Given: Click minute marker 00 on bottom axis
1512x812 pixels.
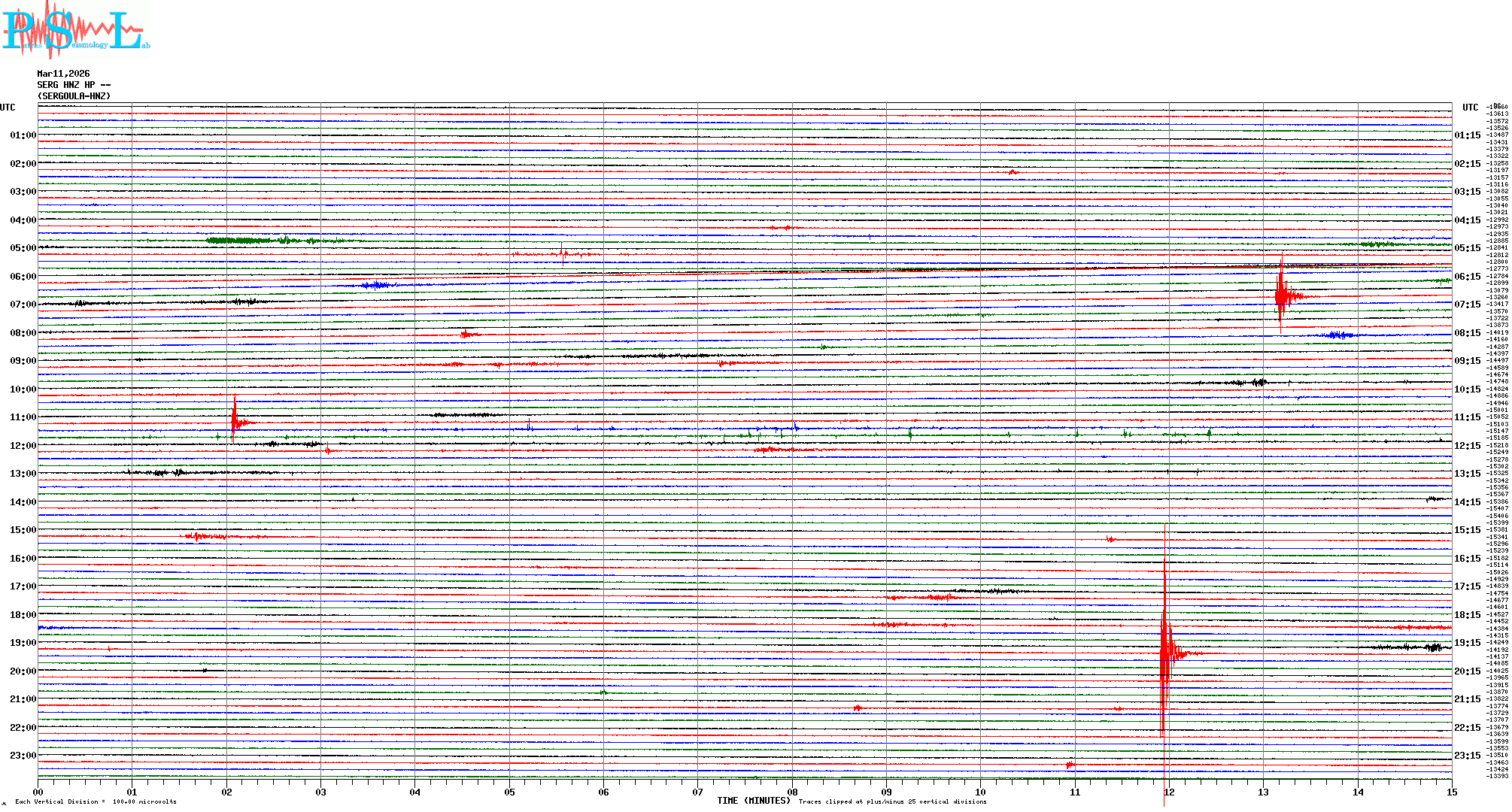Looking at the screenshot, I should coord(38,792).
